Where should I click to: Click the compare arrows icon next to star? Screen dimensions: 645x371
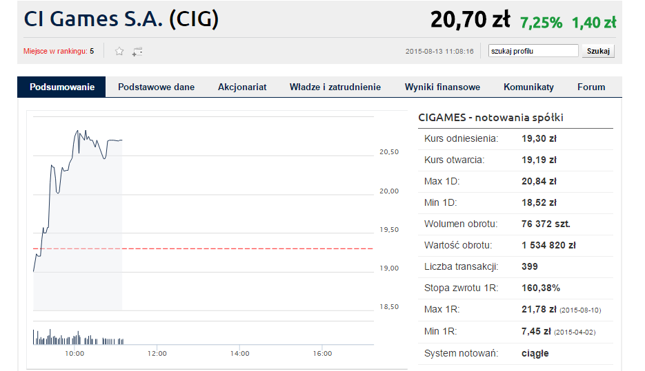[x=137, y=51]
